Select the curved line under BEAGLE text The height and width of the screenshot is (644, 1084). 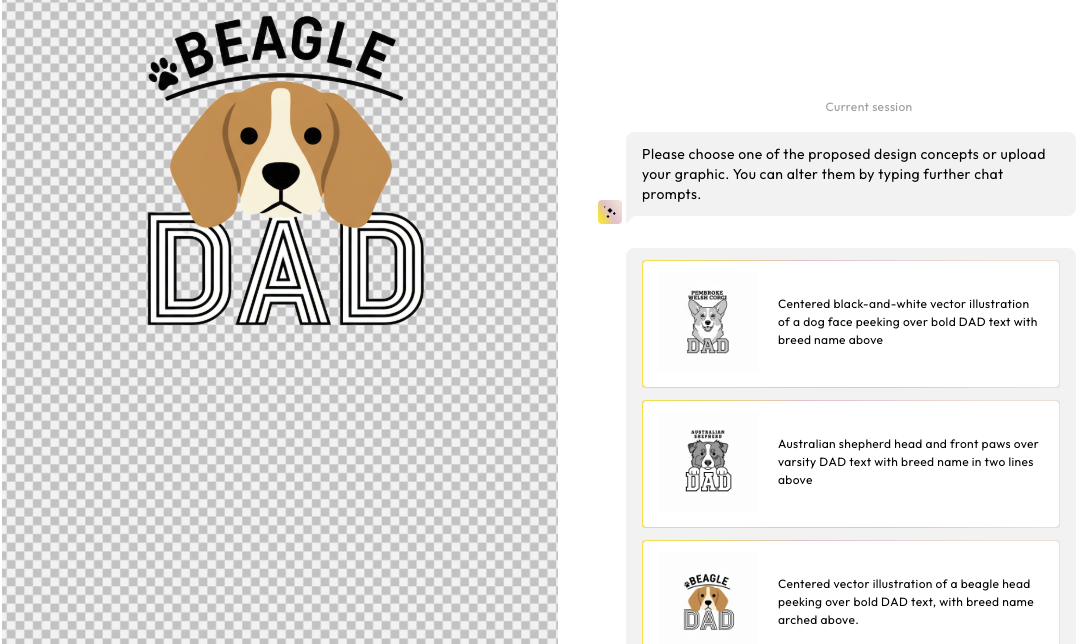pyautogui.click(x=283, y=86)
